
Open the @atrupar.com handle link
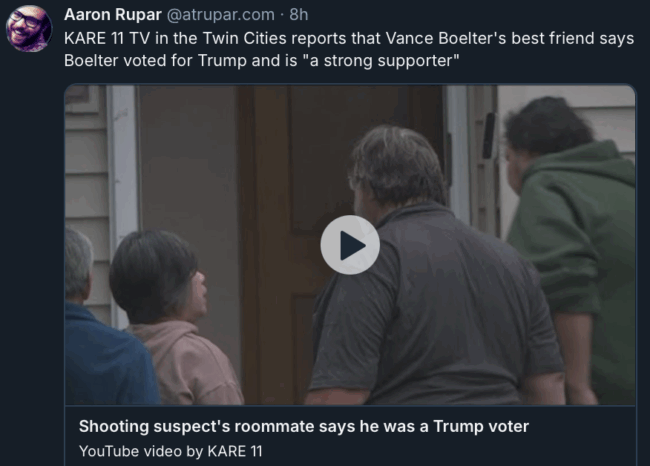click(x=221, y=15)
